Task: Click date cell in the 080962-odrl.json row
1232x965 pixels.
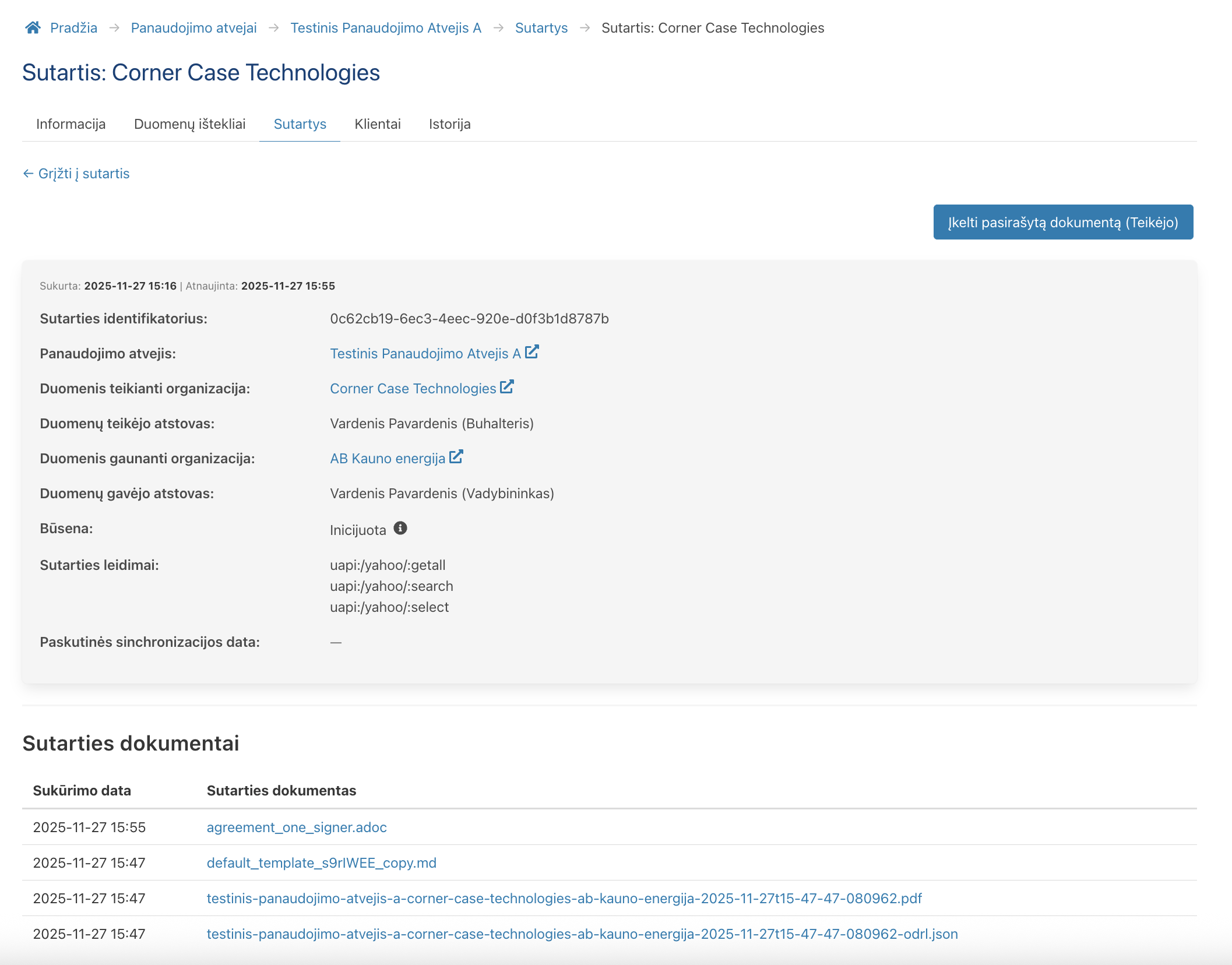Action: click(89, 934)
